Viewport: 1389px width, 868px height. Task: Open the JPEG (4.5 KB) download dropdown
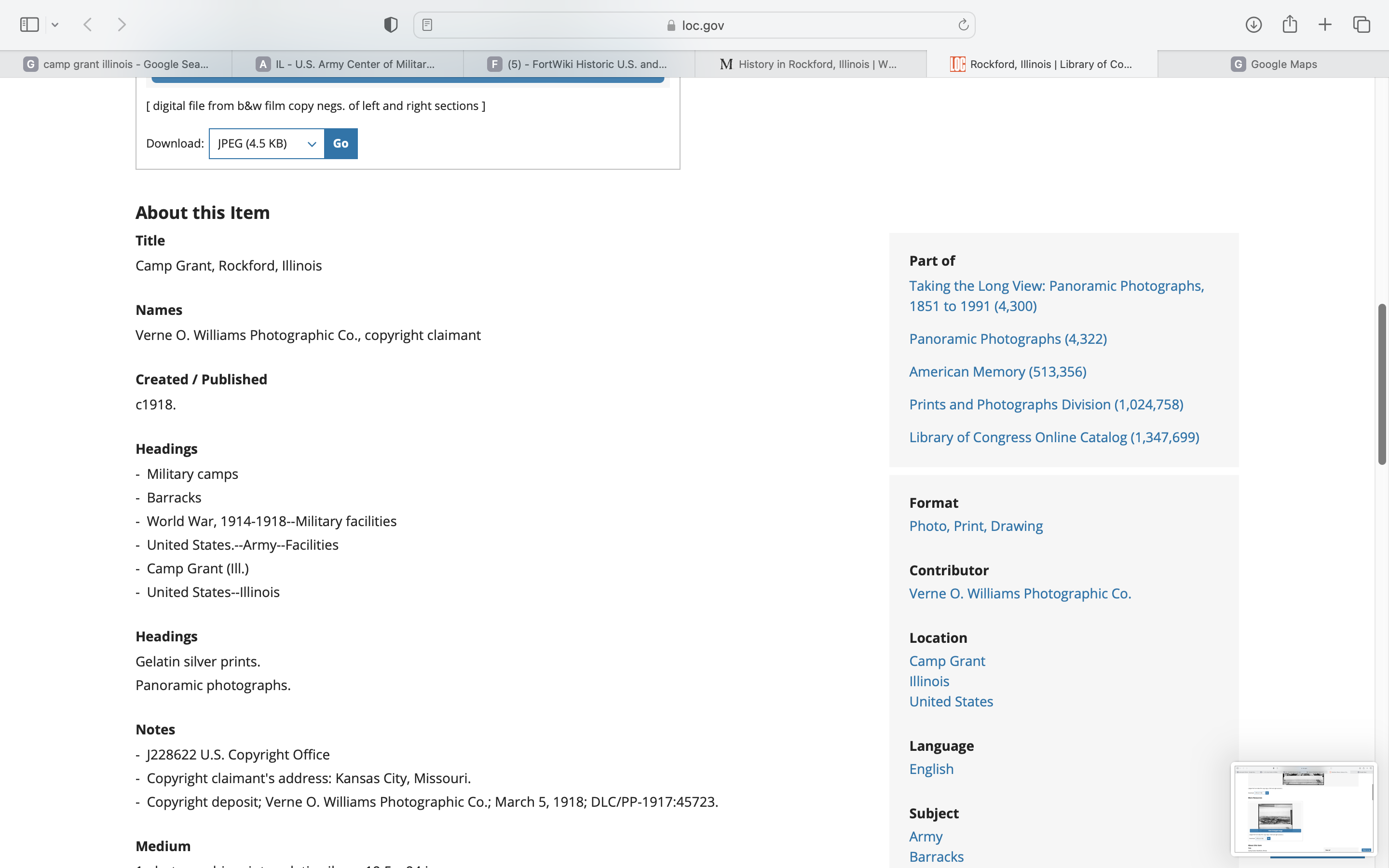pos(267,144)
